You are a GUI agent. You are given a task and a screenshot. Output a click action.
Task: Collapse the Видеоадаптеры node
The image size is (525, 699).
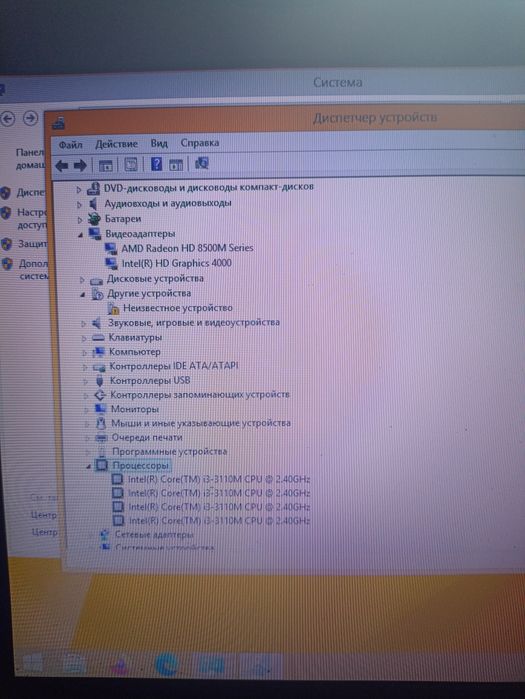click(x=81, y=235)
